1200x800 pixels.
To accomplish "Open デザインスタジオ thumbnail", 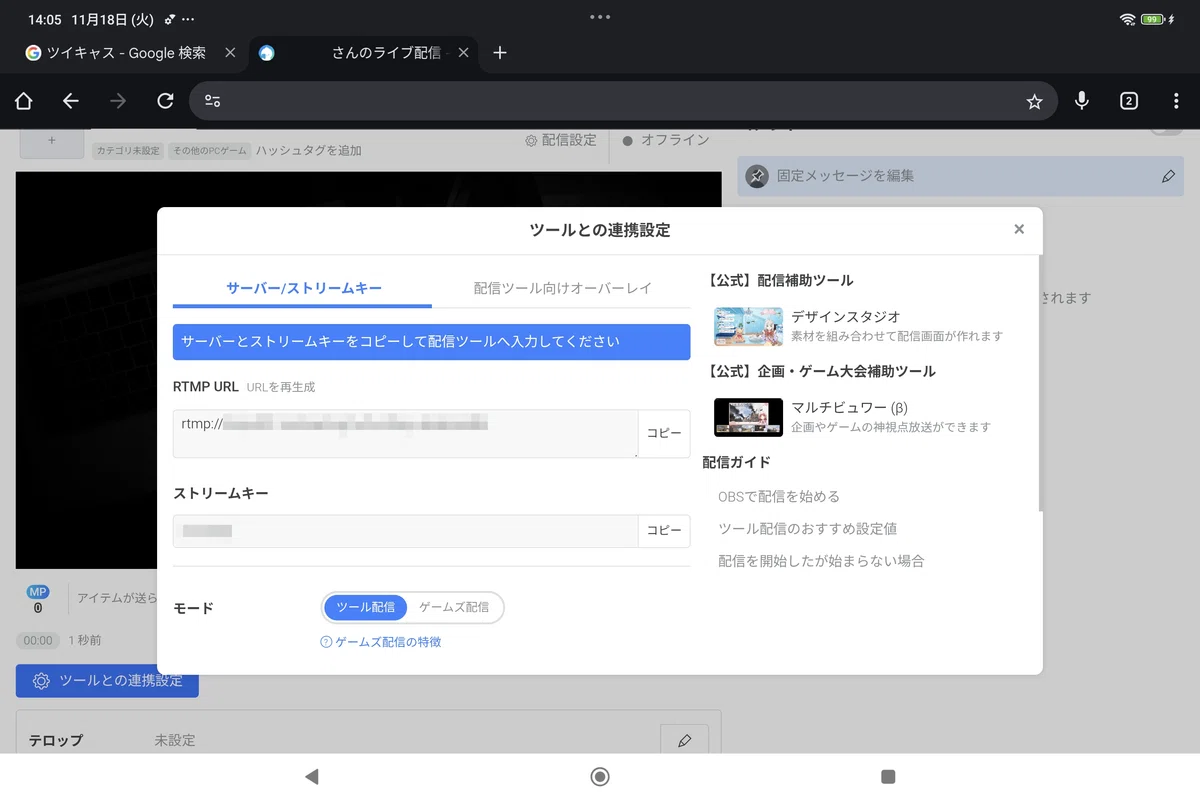I will tap(748, 326).
